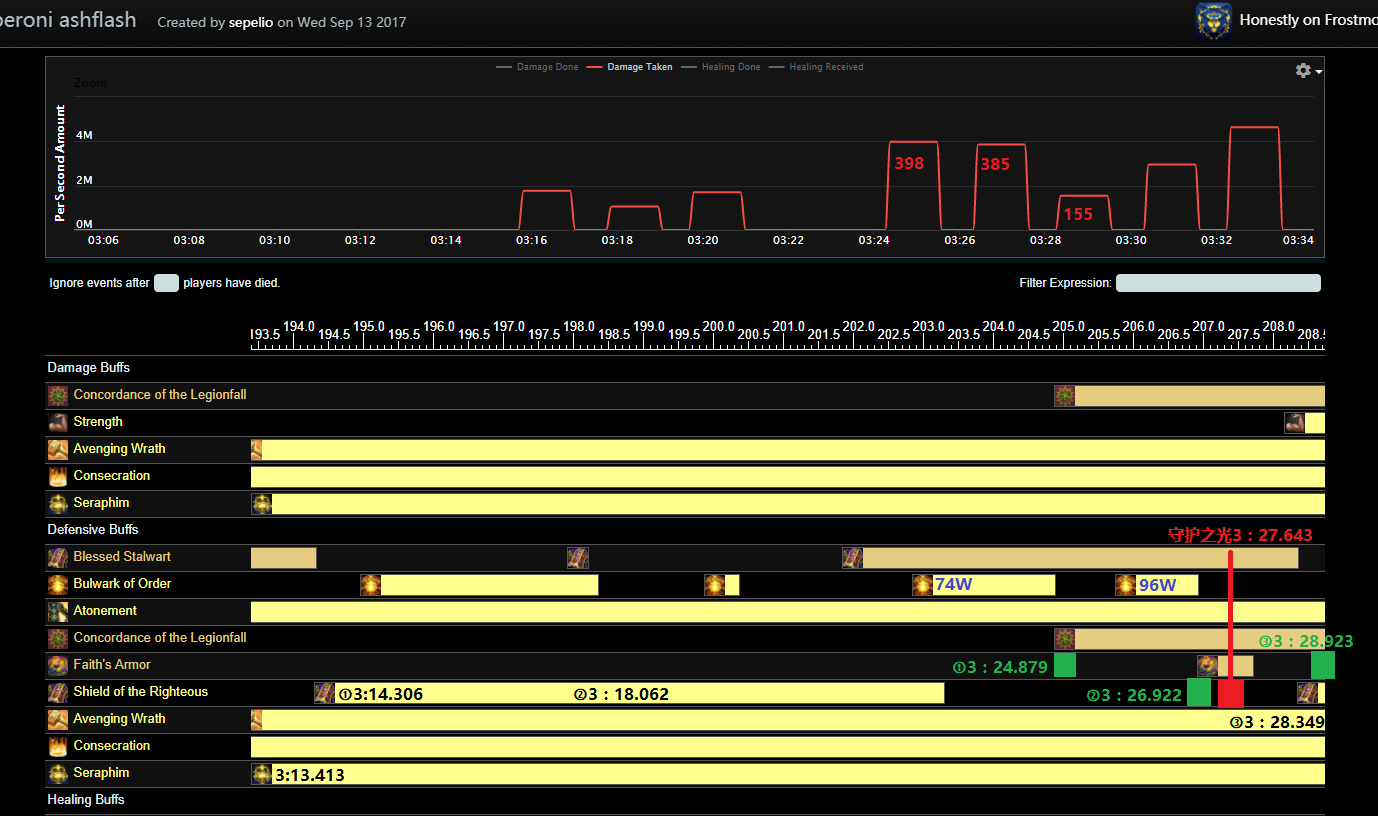
Task: Open the Shield of the Righteous link
Action: coord(141,692)
